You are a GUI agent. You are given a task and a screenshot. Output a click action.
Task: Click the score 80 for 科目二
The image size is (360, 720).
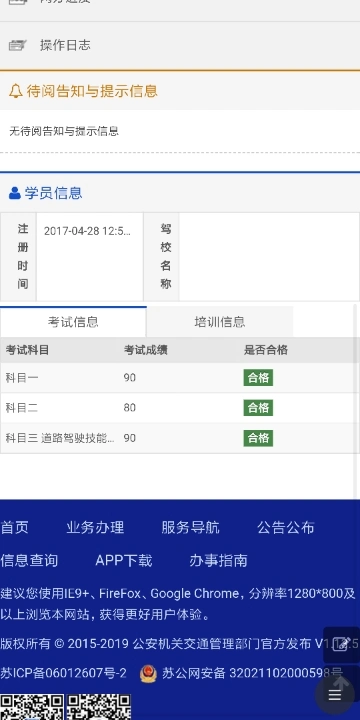tap(129, 408)
